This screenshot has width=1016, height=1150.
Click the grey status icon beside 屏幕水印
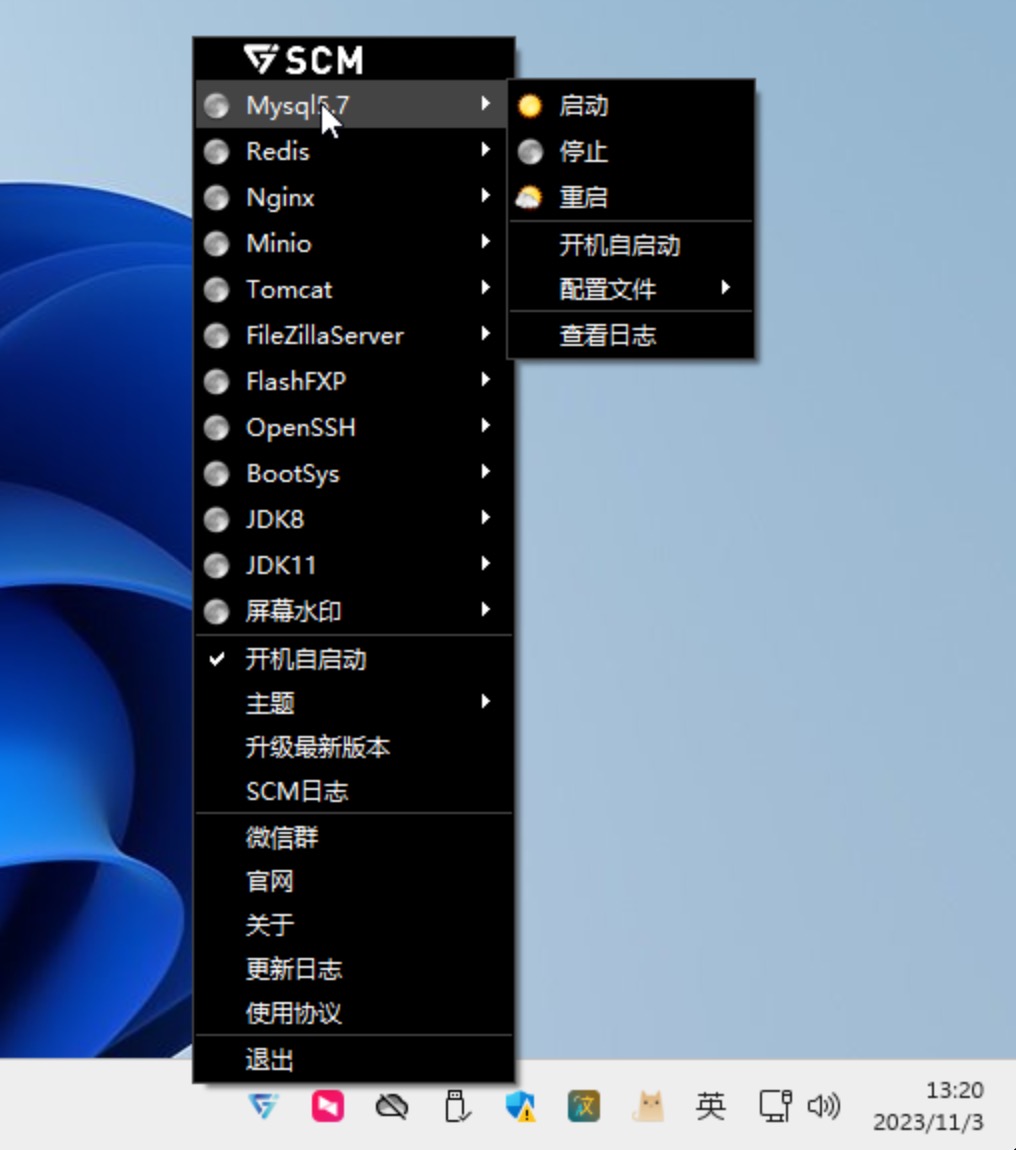click(216, 611)
